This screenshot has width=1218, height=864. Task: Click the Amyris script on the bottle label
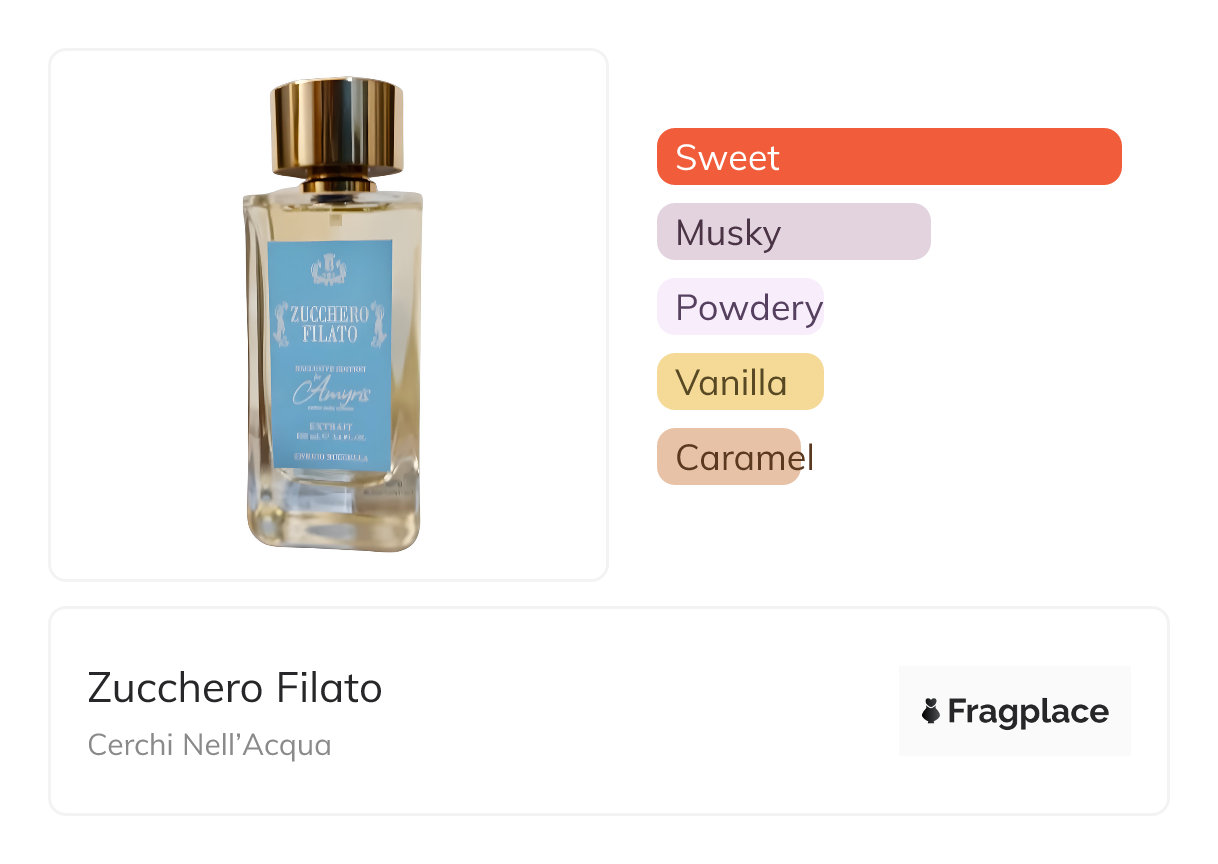coord(331,394)
